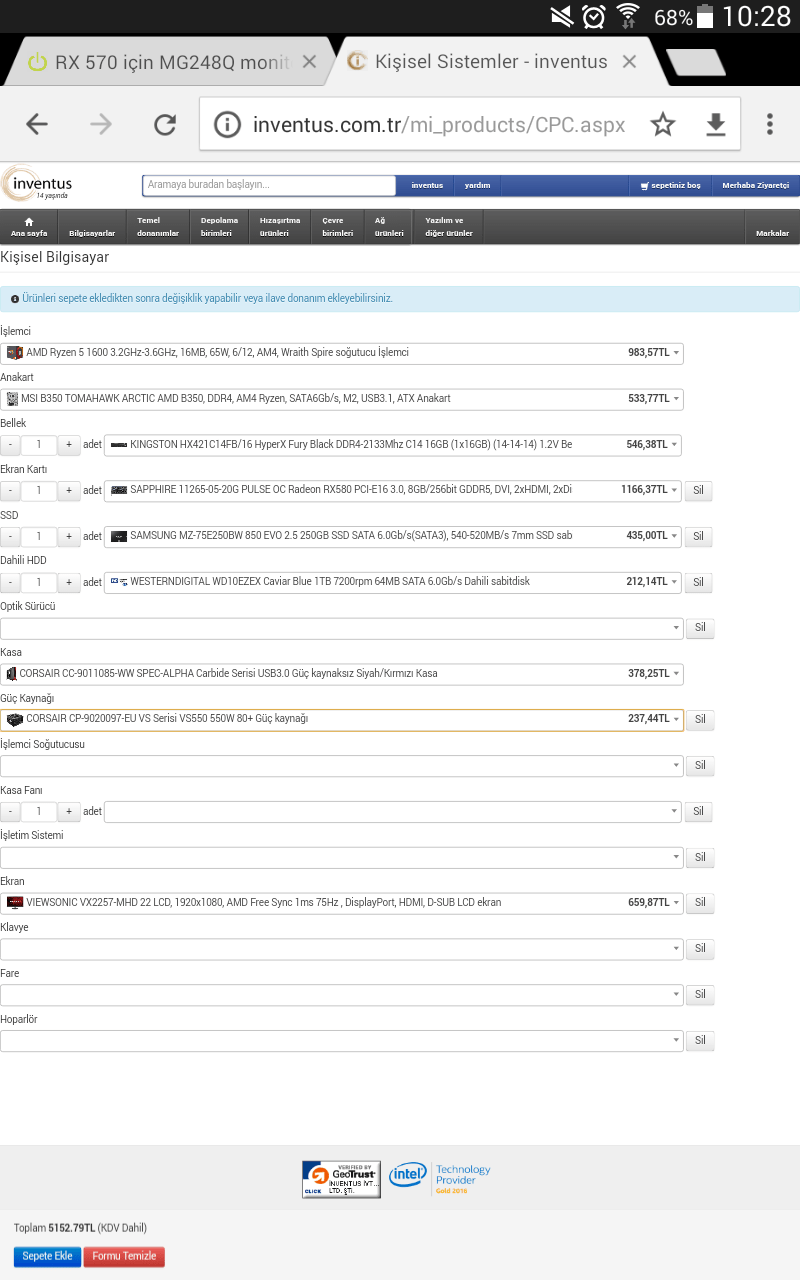Bookmark the page with the star icon
The height and width of the screenshot is (1280, 800).
tap(663, 124)
